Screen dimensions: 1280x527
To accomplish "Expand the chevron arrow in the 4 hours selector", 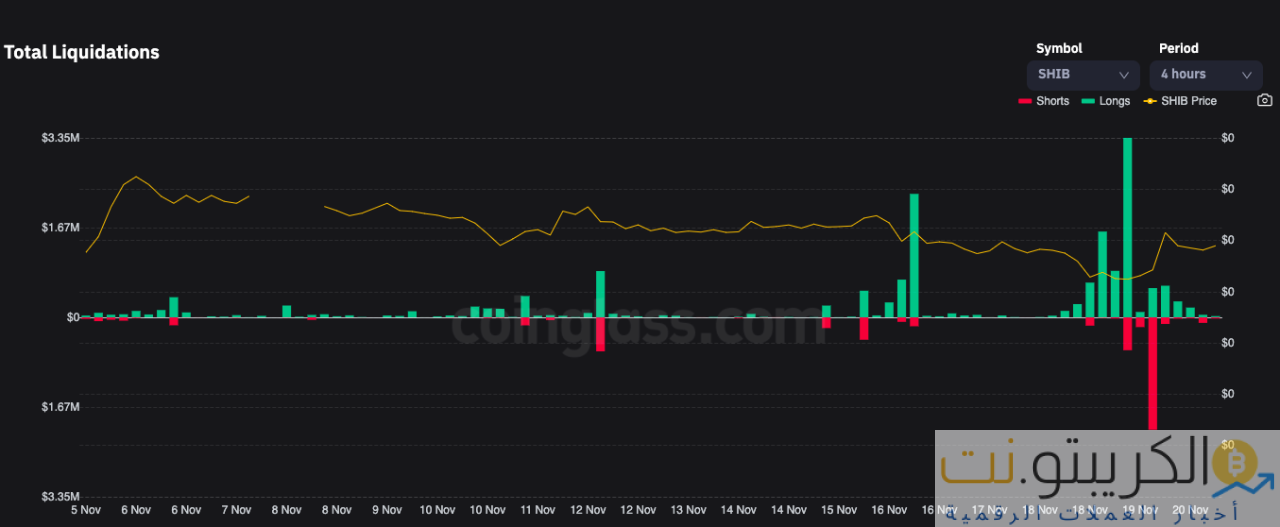I will pyautogui.click(x=1247, y=74).
